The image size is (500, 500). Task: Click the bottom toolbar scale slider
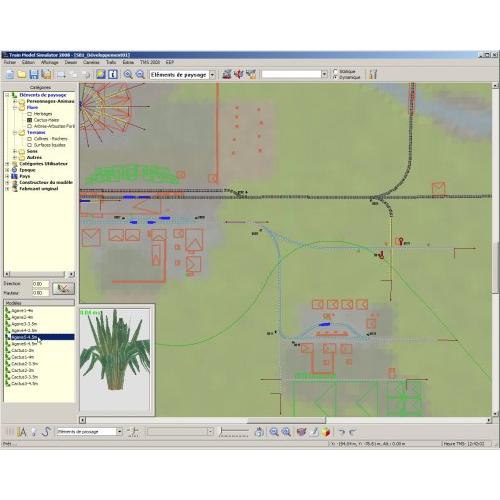pyautogui.click(x=234, y=432)
